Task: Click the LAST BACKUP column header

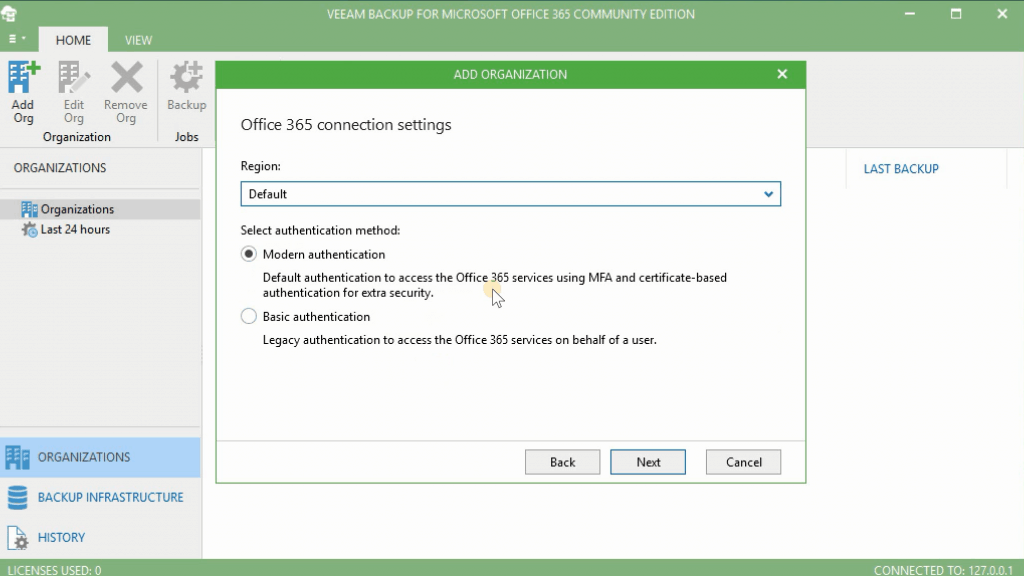Action: point(901,168)
